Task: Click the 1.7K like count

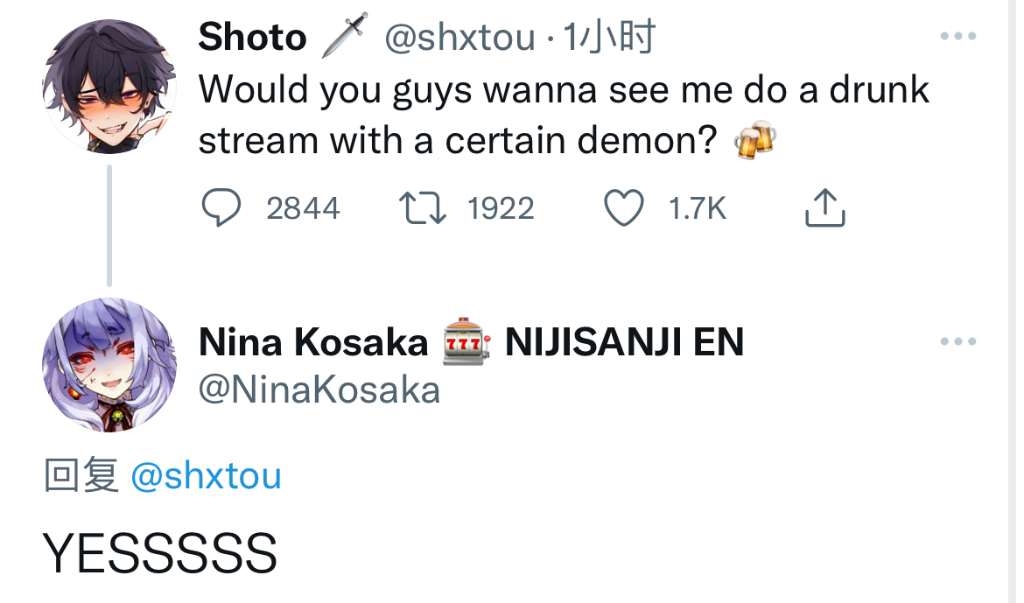Action: pyautogui.click(x=697, y=209)
